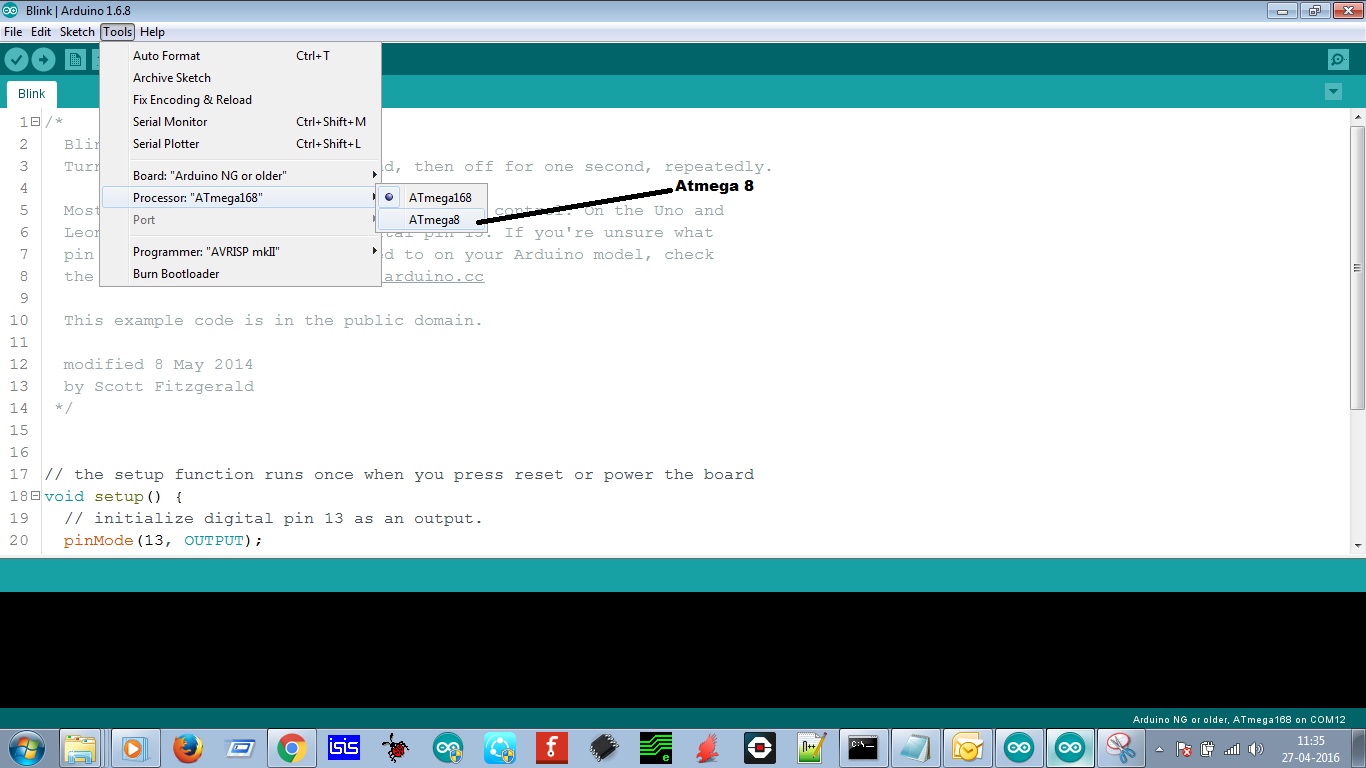
Task: Choose Burn Bootloader menu item
Action: [240, 274]
